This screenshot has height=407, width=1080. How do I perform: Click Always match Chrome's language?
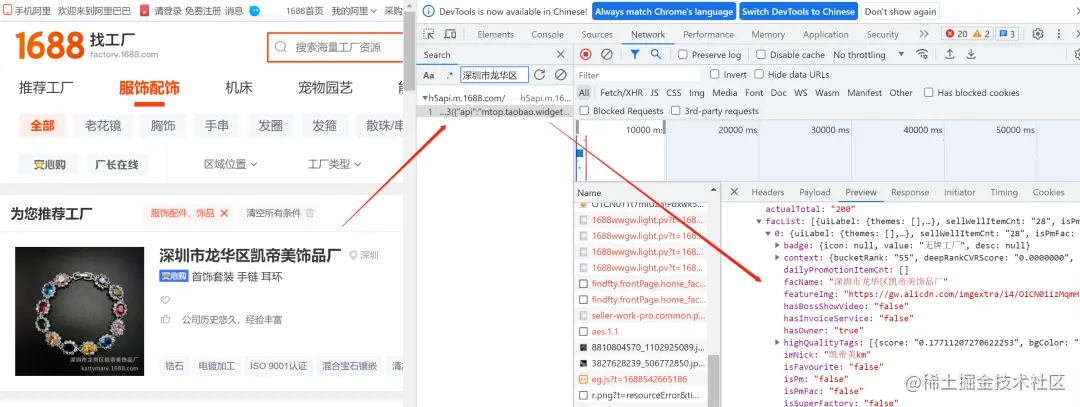(664, 12)
